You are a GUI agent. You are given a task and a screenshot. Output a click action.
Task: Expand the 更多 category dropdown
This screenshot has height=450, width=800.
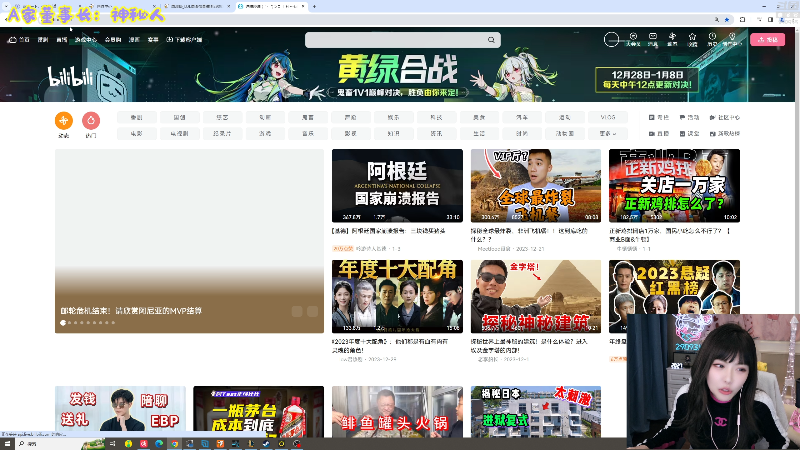(608, 134)
